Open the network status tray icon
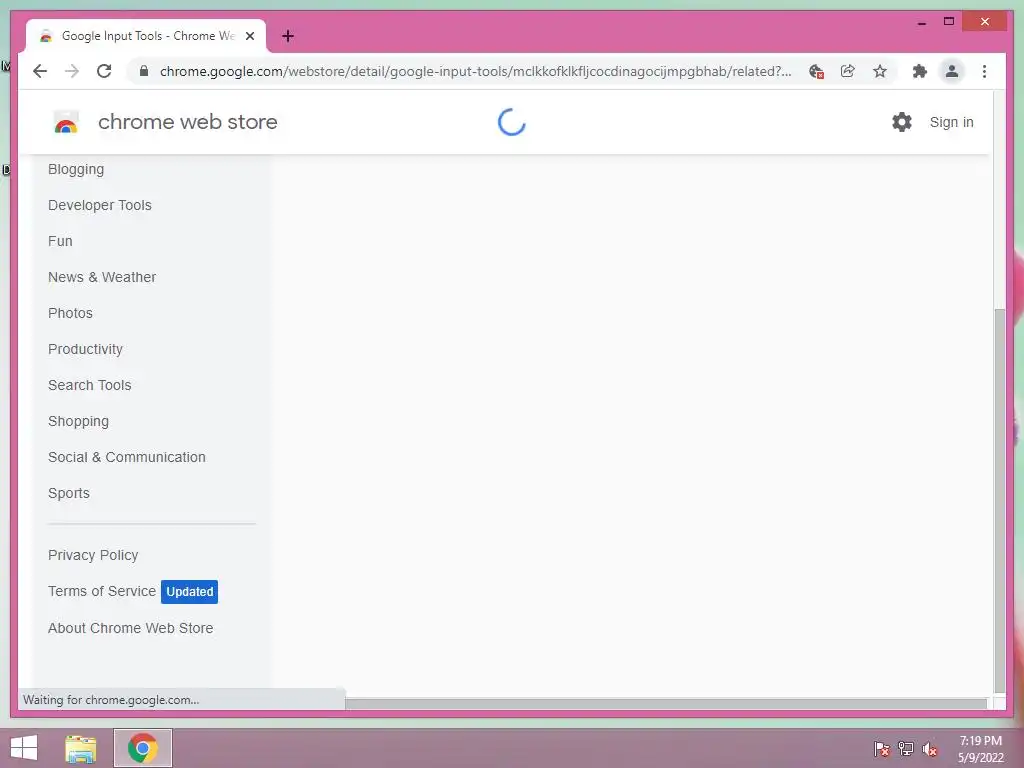The image size is (1024, 768). pyautogui.click(x=906, y=749)
